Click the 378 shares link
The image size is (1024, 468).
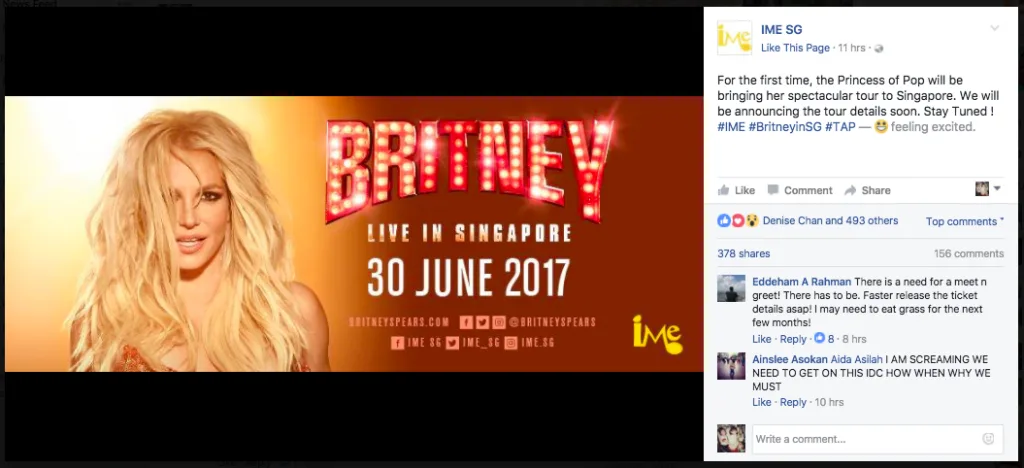point(744,253)
